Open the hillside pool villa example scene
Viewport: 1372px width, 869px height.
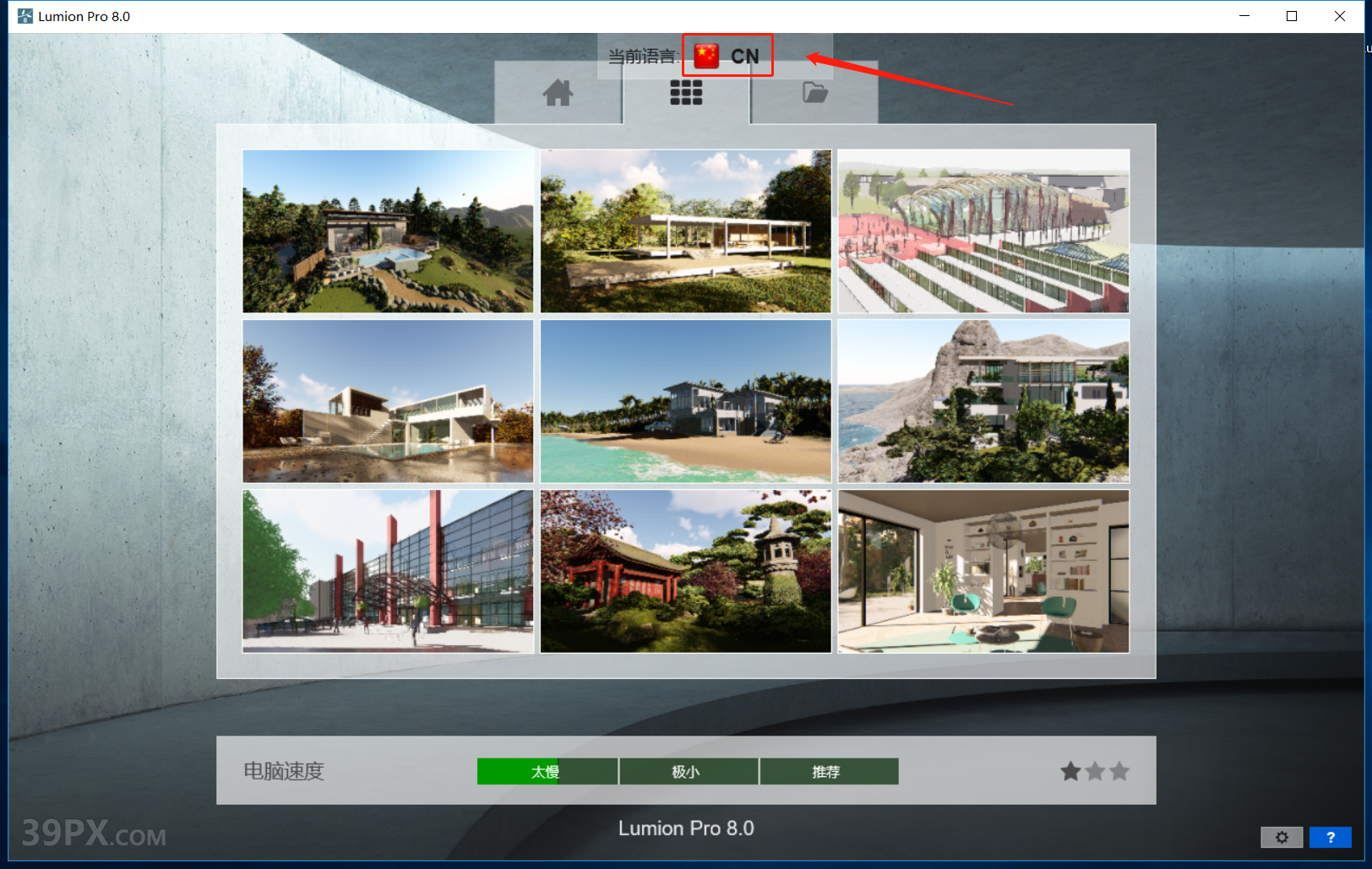388,231
